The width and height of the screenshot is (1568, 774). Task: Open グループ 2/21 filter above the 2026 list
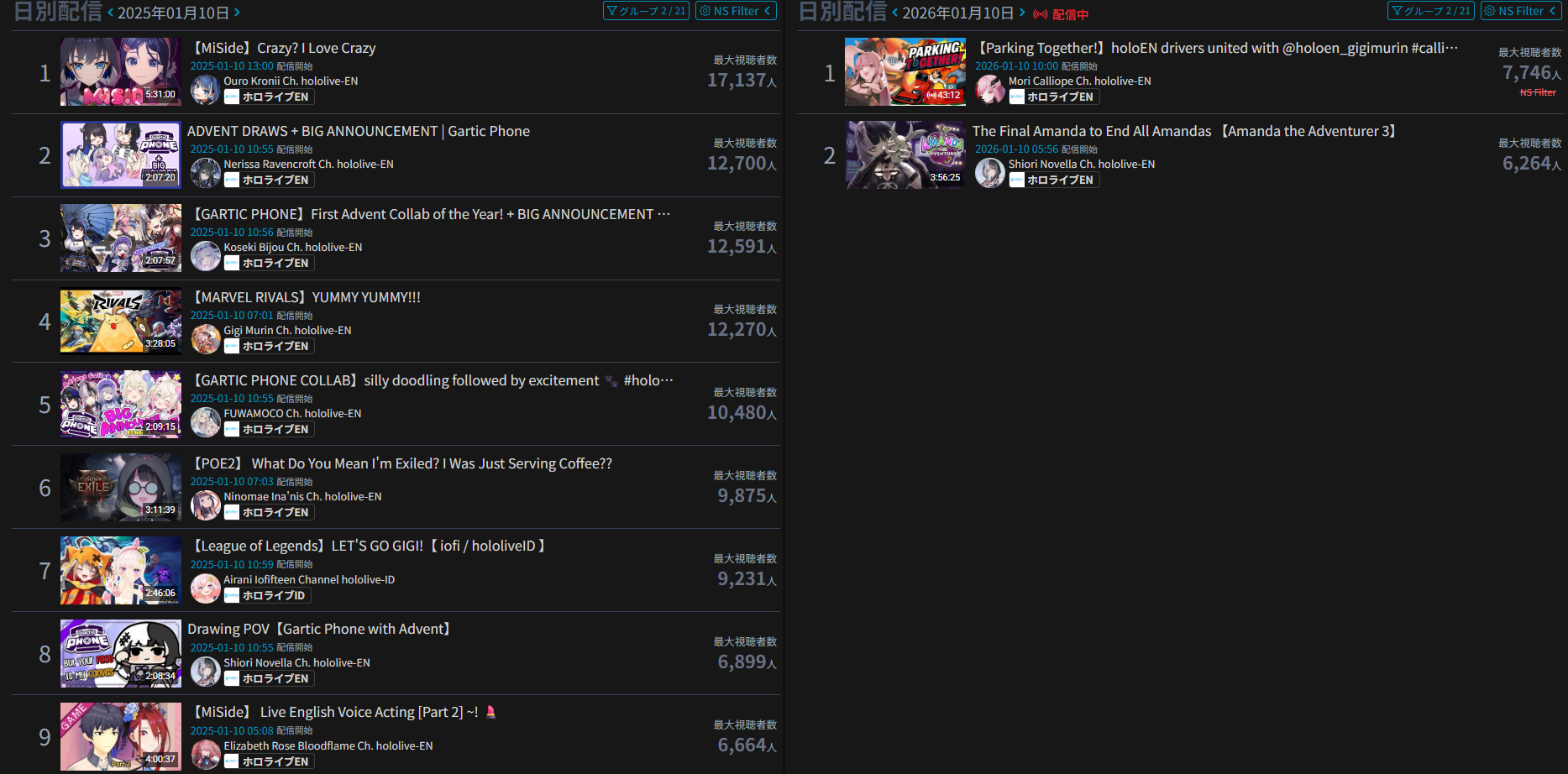point(1431,11)
